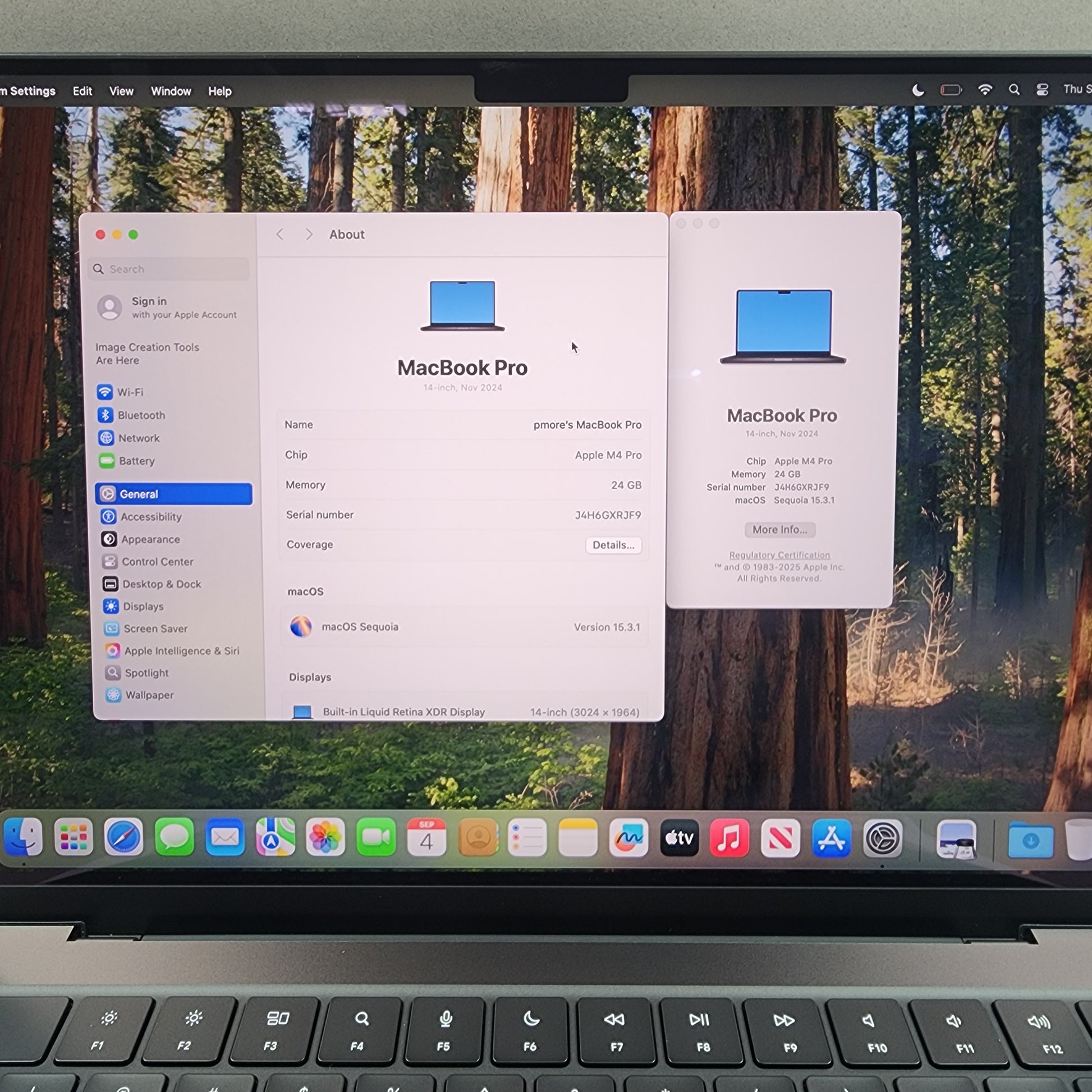The height and width of the screenshot is (1092, 1092).
Task: Open battery status in menu bar
Action: (x=951, y=90)
